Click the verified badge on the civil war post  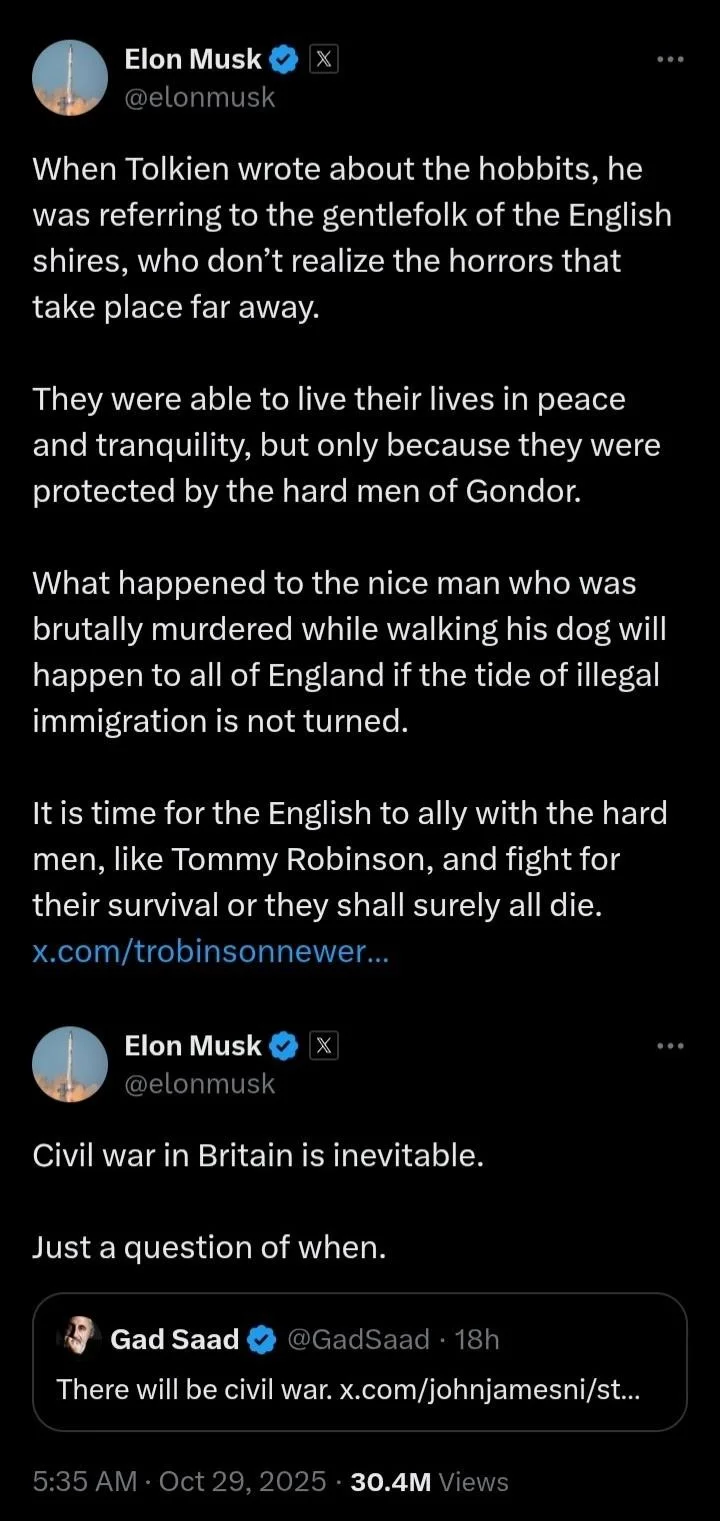coord(284,1046)
